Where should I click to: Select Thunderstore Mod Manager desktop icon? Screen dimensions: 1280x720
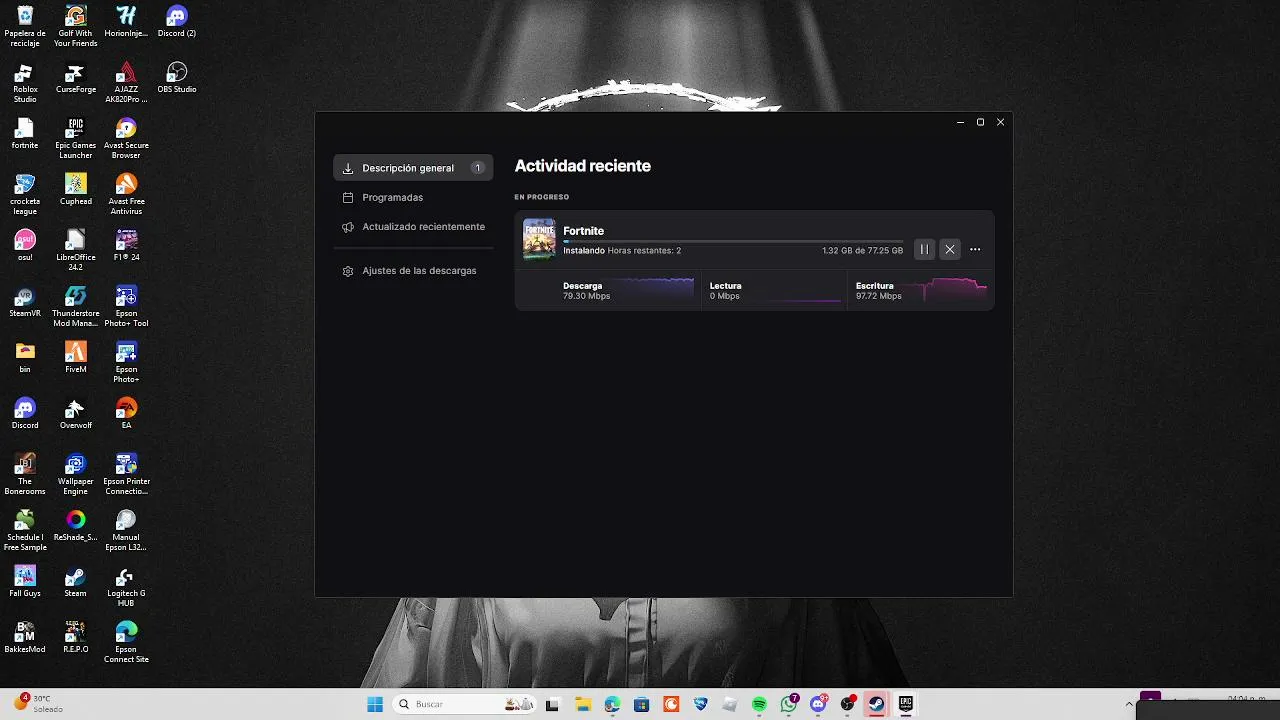pyautogui.click(x=76, y=307)
